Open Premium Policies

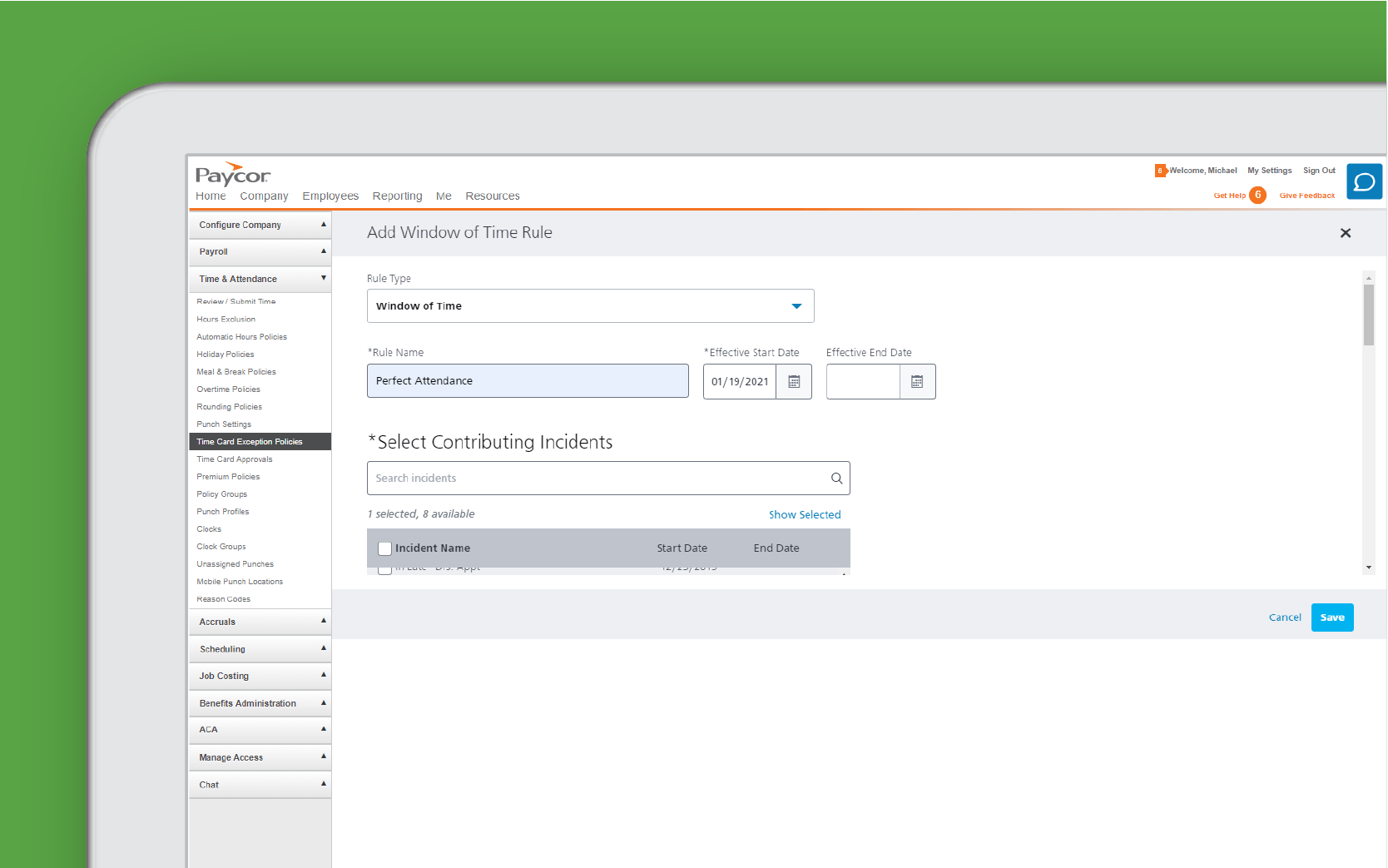click(x=228, y=477)
